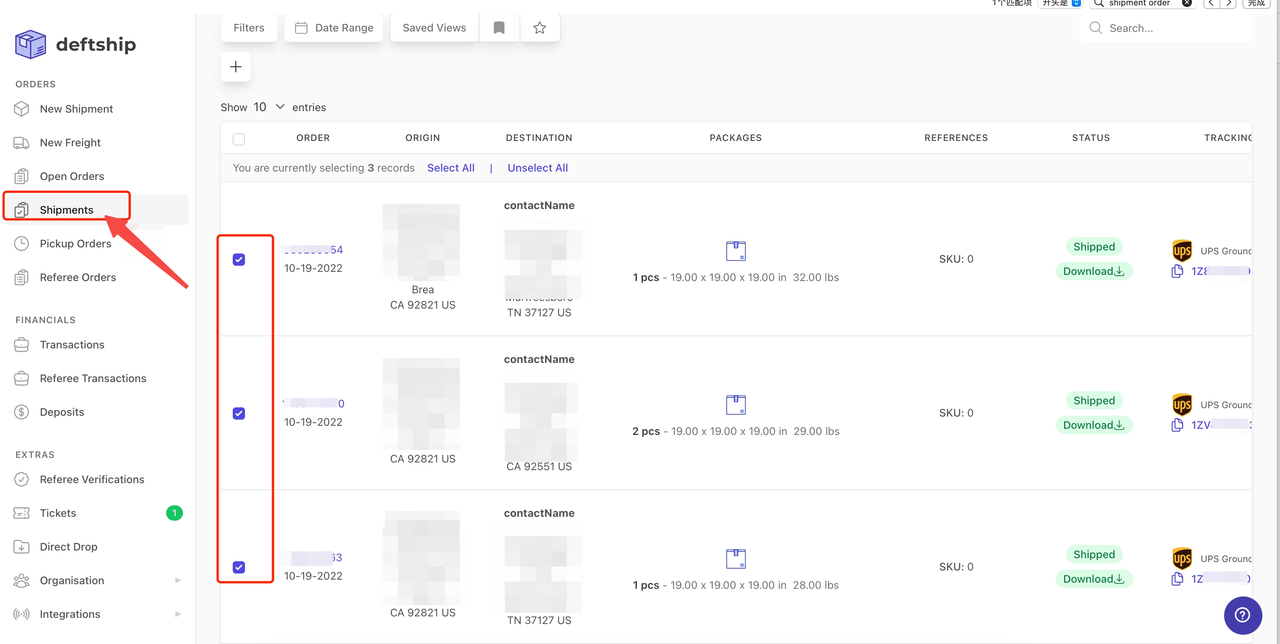Uncheck the 32.00 lbs shipment row checkbox
1280x644 pixels.
(239, 260)
